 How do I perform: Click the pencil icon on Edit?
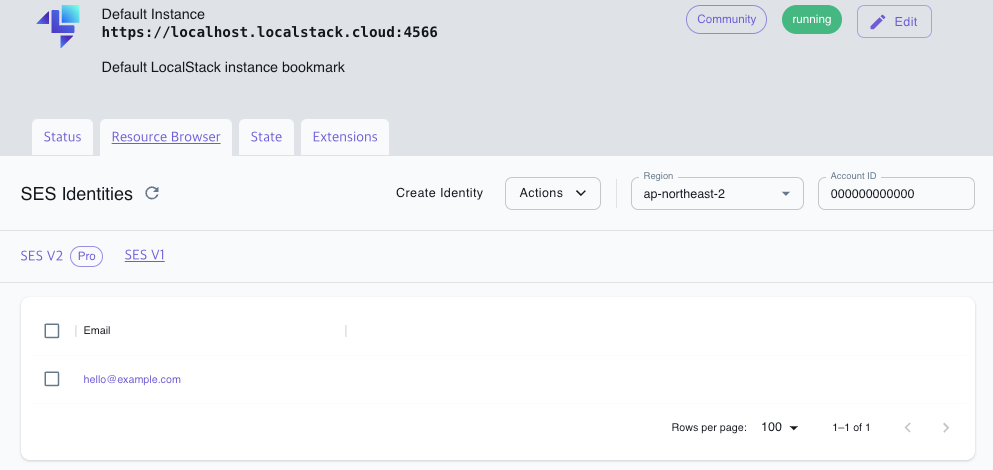tap(878, 22)
